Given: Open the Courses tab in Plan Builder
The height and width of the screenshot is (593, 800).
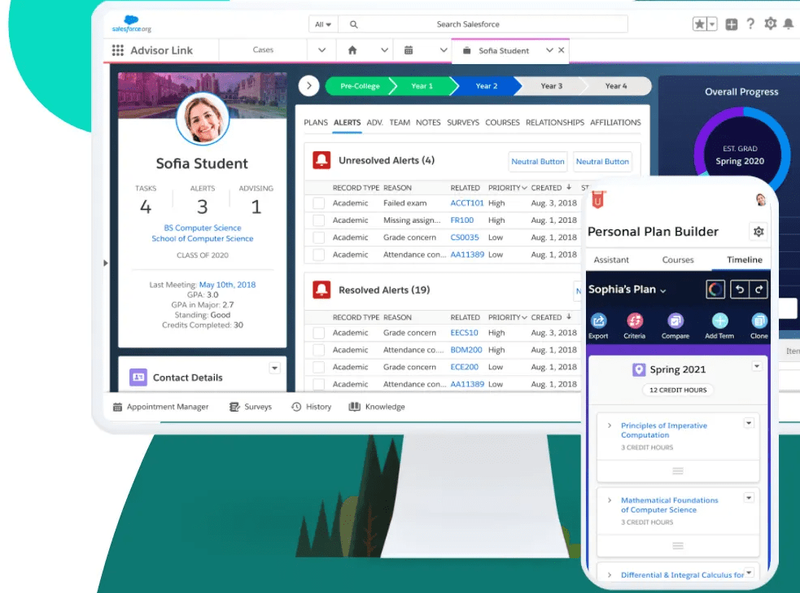Looking at the screenshot, I should pyautogui.click(x=678, y=260).
